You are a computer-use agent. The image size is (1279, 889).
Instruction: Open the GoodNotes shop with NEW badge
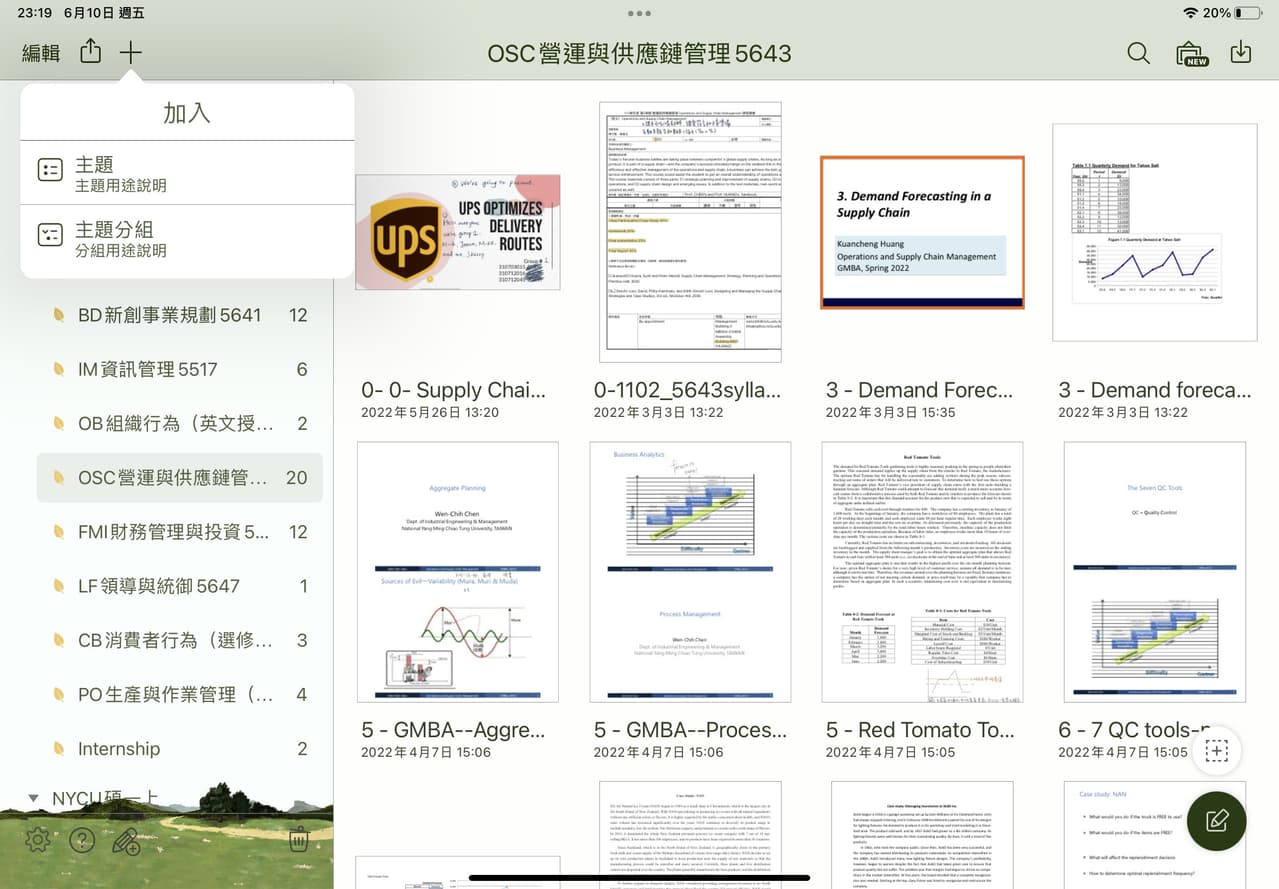click(1190, 52)
